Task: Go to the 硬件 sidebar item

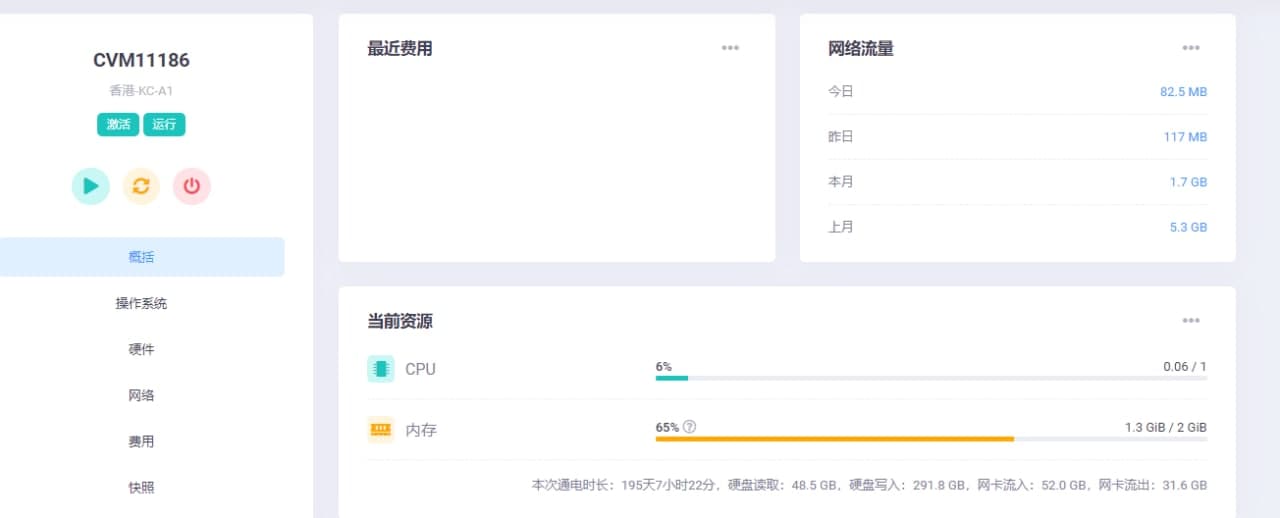Action: tap(141, 349)
